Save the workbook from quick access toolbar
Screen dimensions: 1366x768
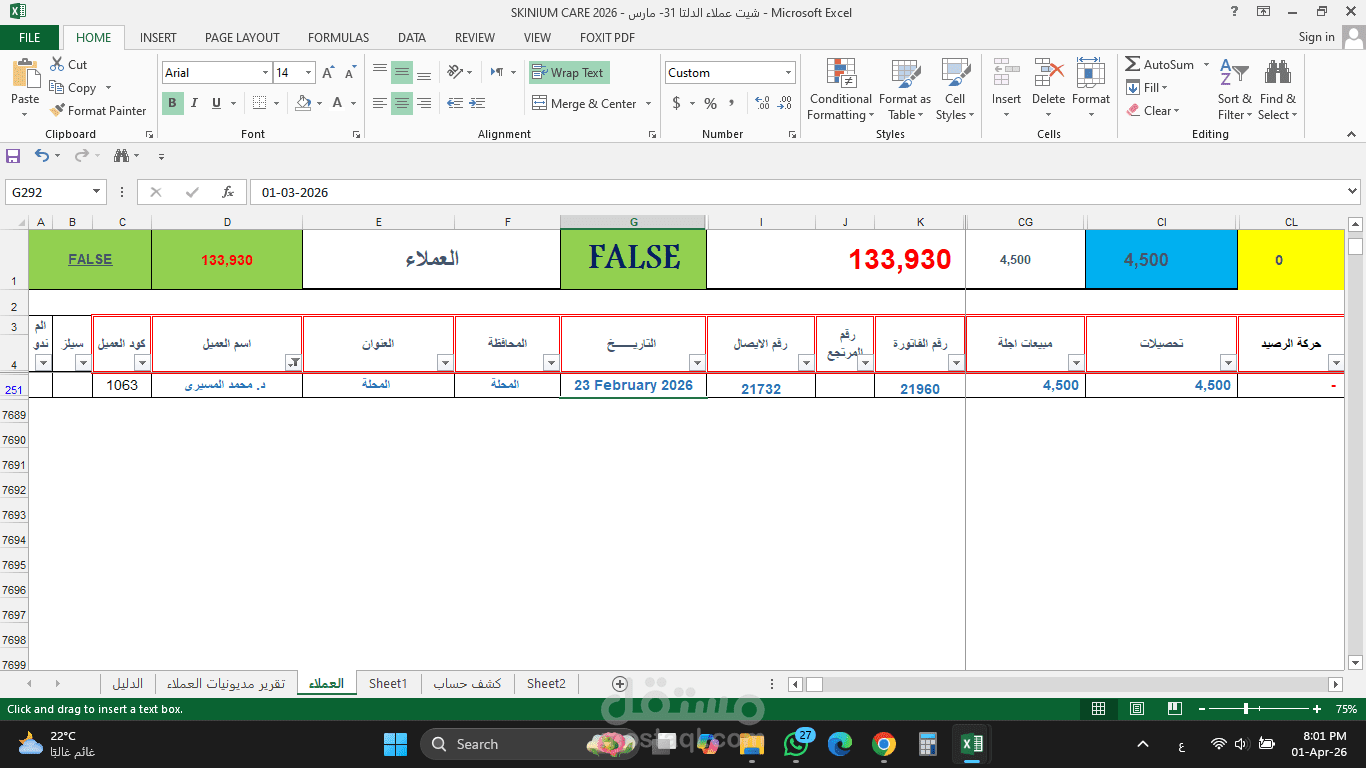(x=13, y=156)
